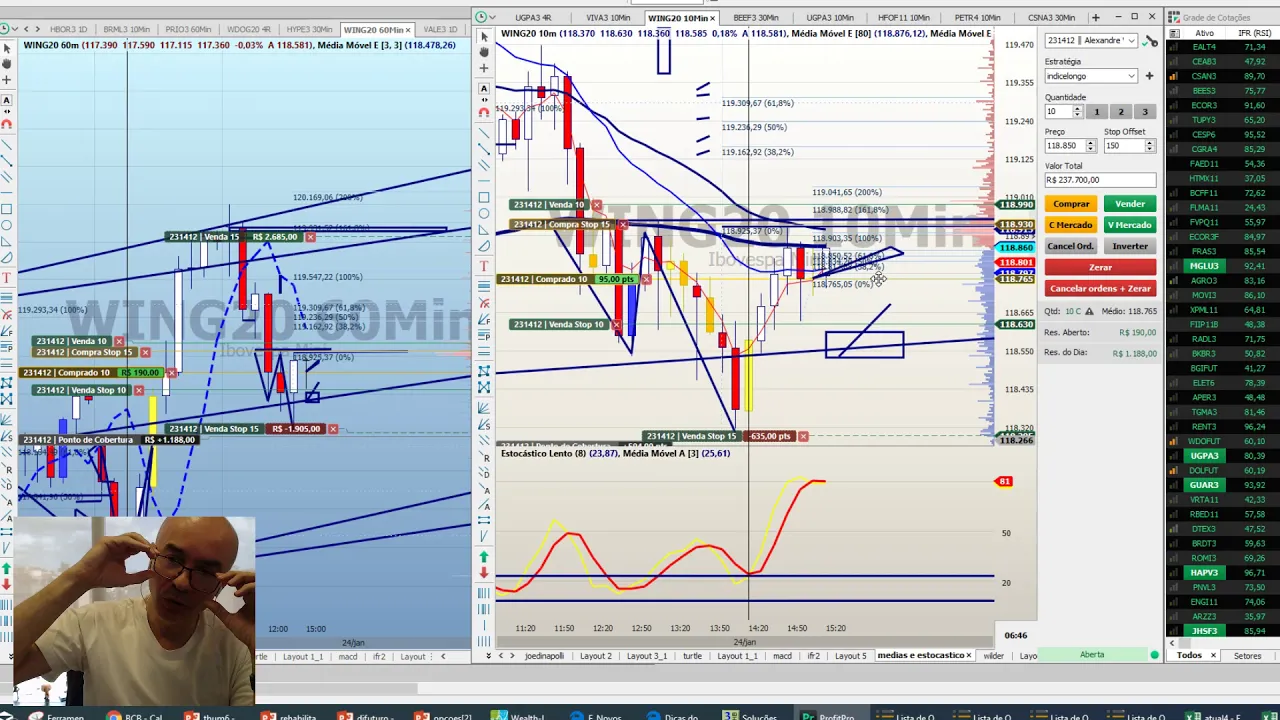Open the PETR4 10Min chart tab
1280x720 pixels.
(x=977, y=18)
